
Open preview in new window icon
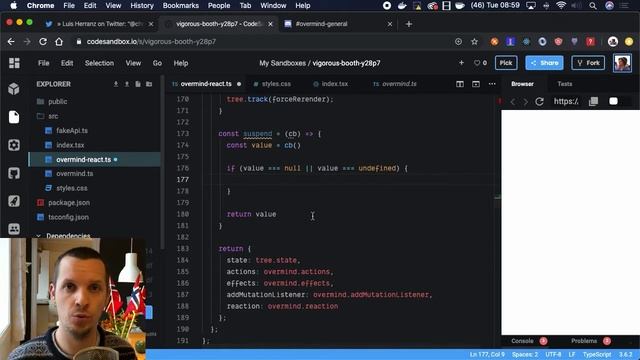593,101
